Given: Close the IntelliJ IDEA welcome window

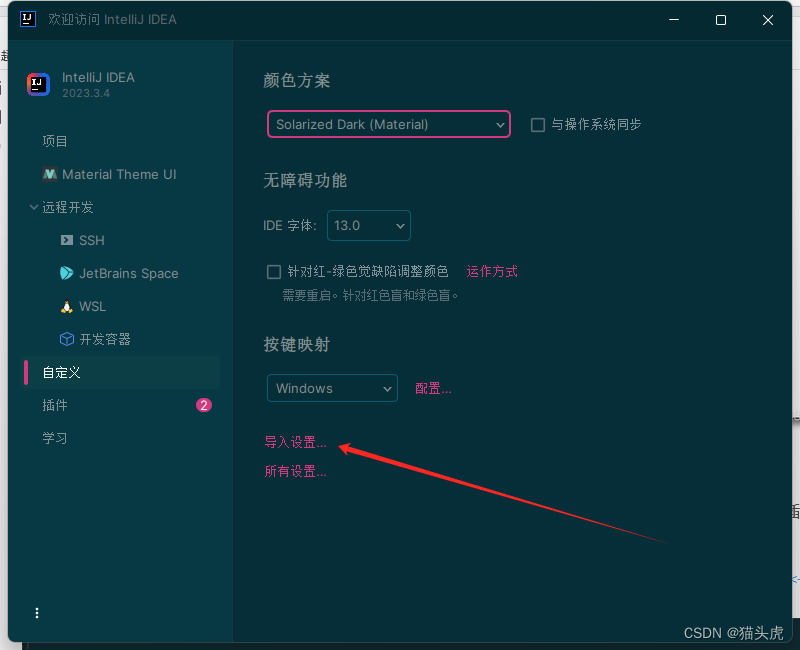Looking at the screenshot, I should (x=768, y=20).
